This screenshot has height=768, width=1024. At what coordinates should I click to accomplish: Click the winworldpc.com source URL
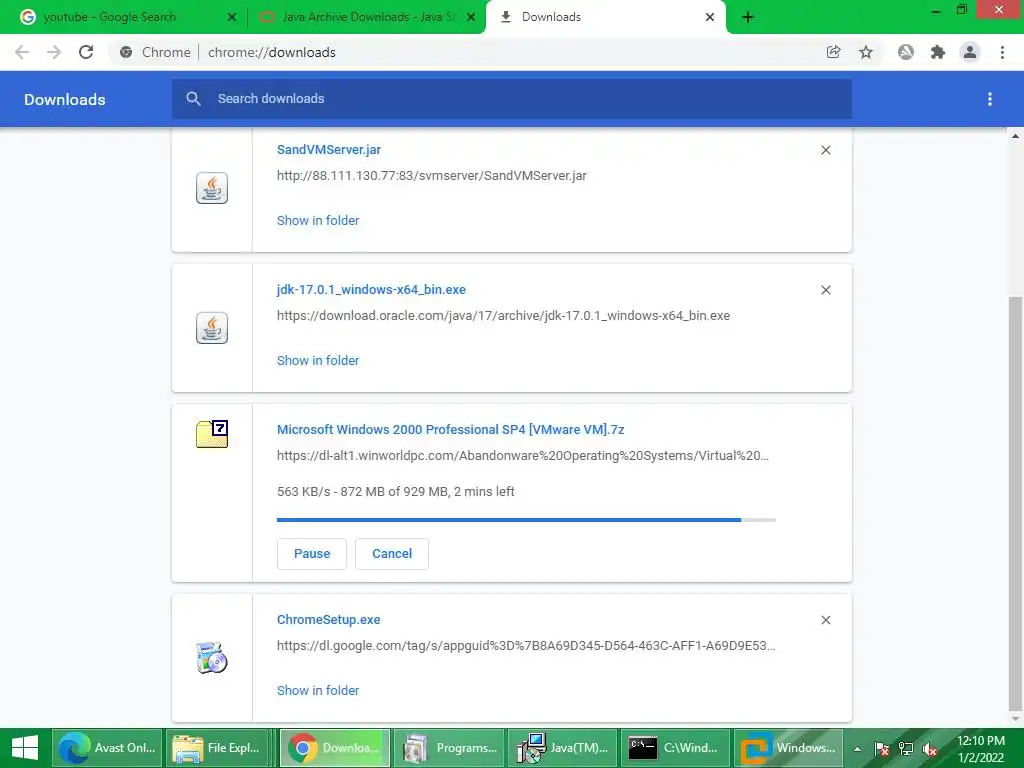(522, 455)
